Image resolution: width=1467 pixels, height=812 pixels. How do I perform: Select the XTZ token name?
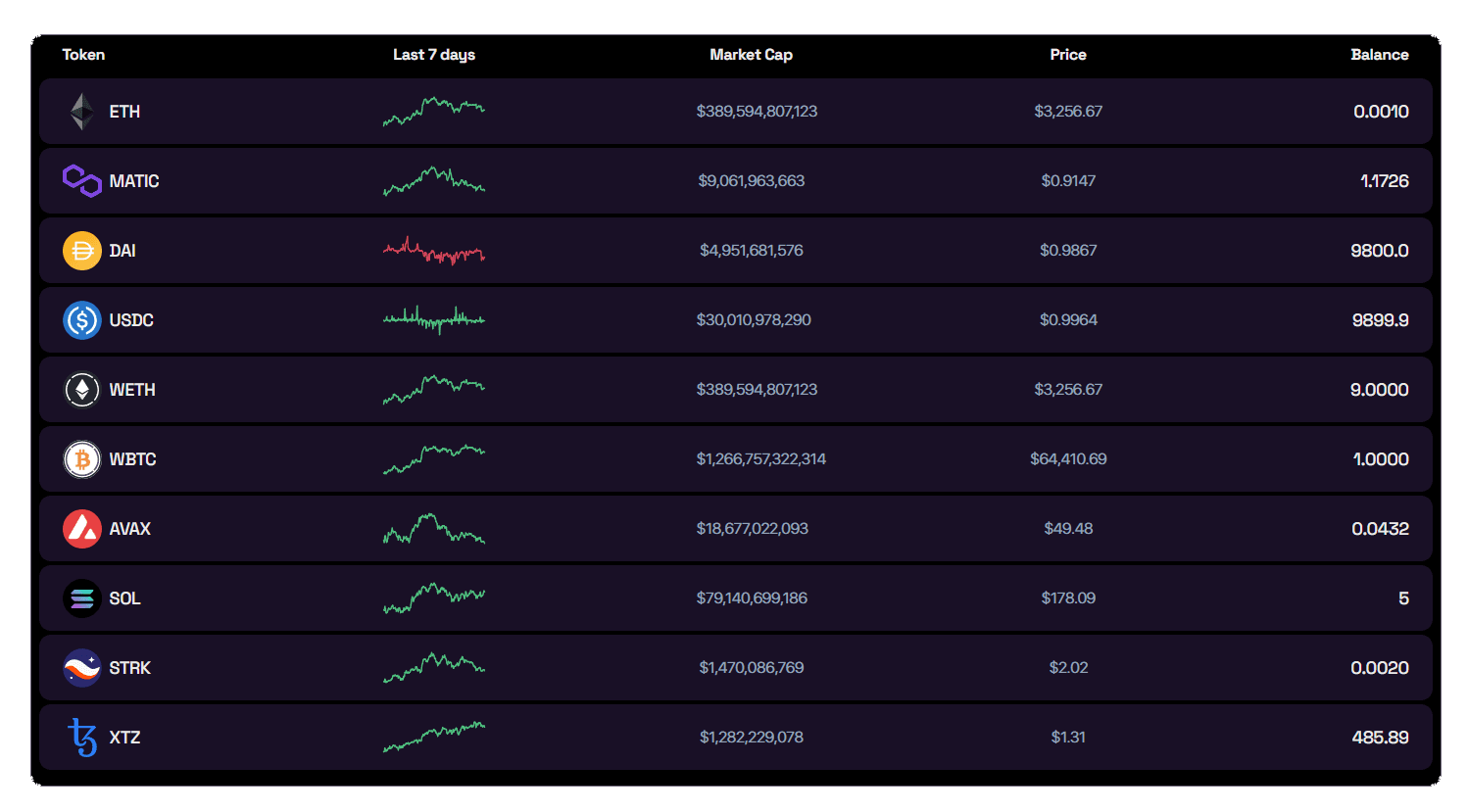124,738
